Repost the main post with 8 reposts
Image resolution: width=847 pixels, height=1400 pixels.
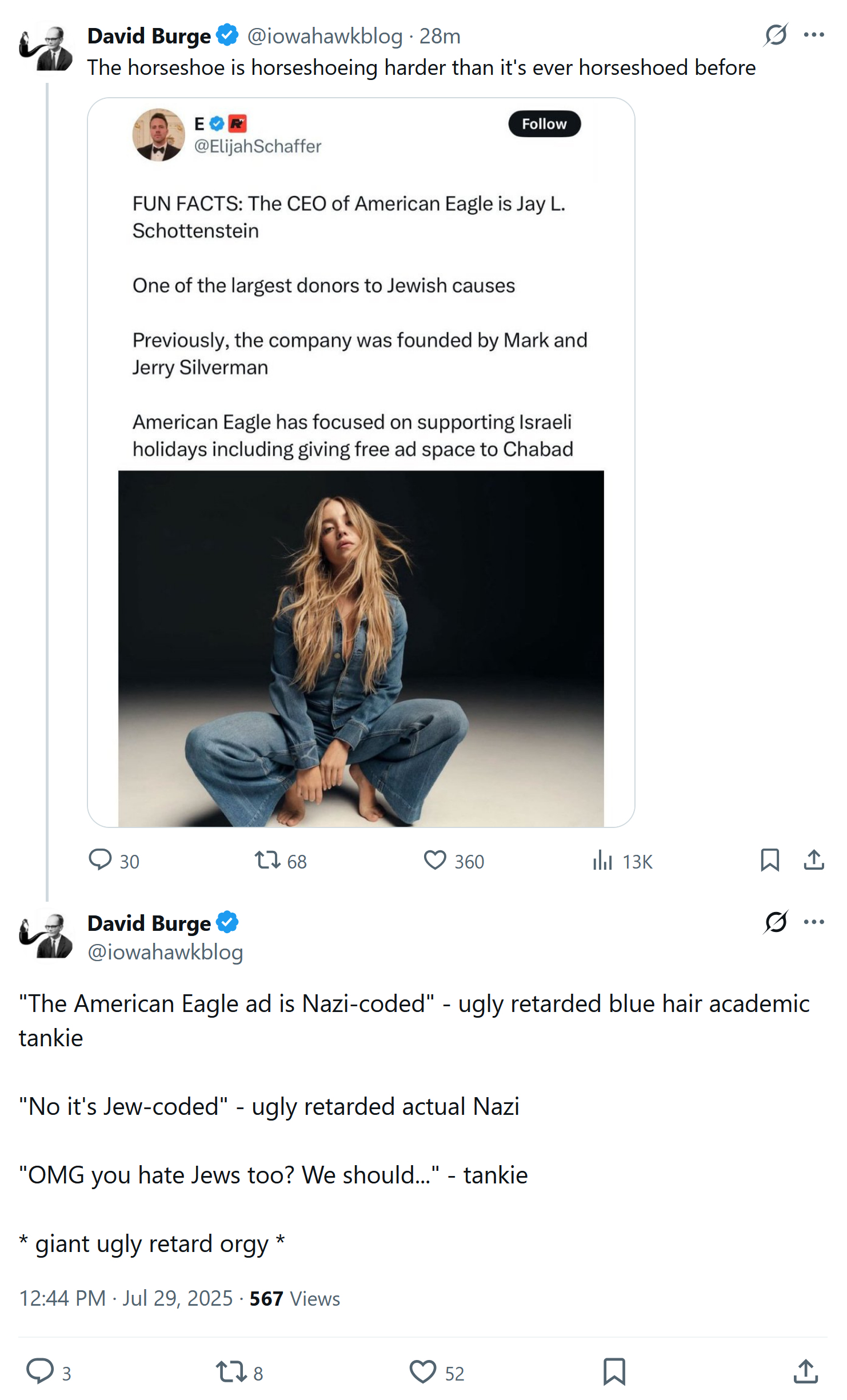pyautogui.click(x=231, y=1371)
